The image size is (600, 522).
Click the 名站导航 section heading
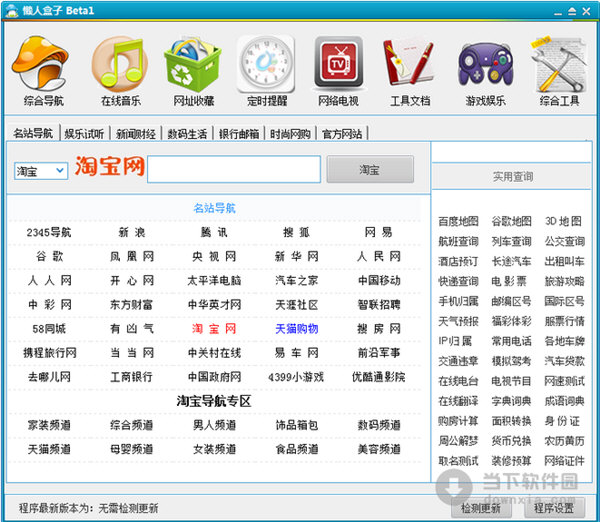click(214, 208)
